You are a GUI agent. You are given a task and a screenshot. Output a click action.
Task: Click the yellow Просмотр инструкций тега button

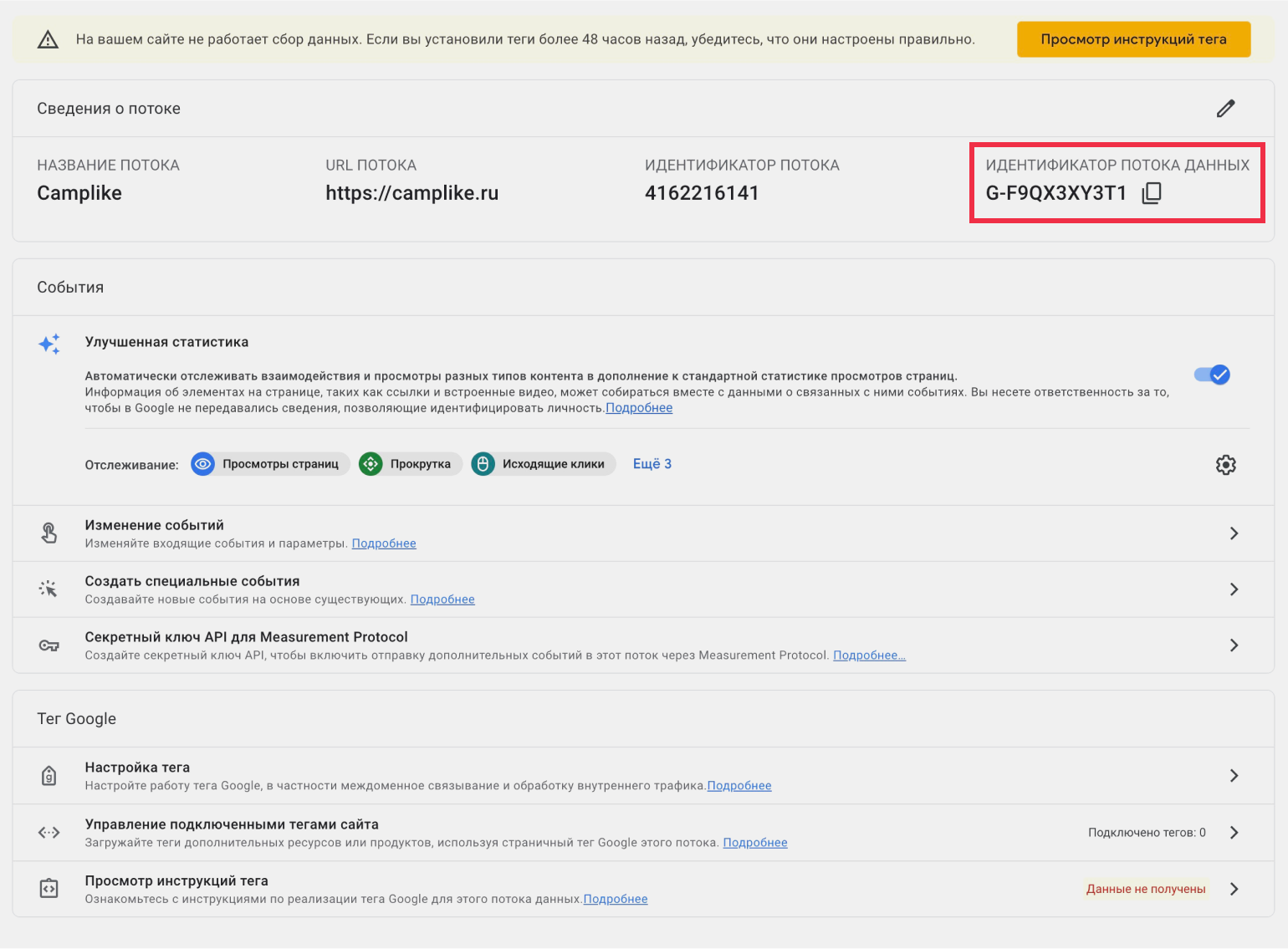pyautogui.click(x=1133, y=39)
